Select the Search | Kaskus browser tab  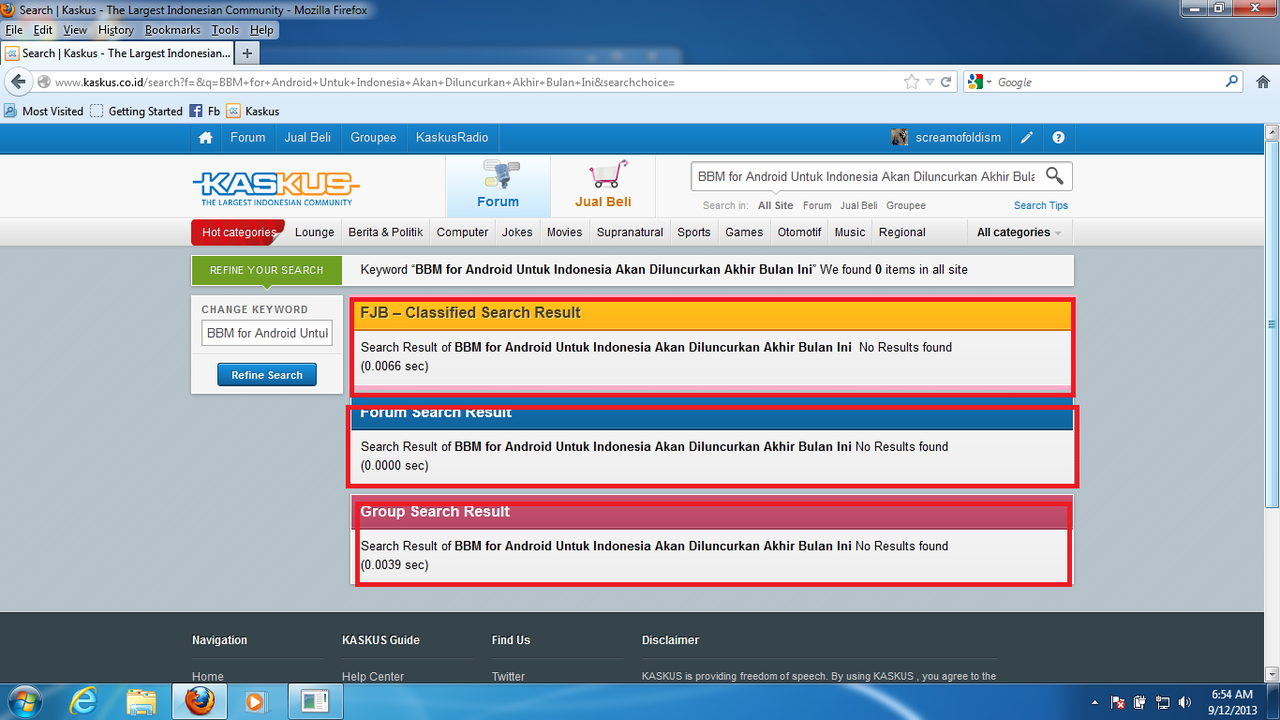tap(117, 53)
